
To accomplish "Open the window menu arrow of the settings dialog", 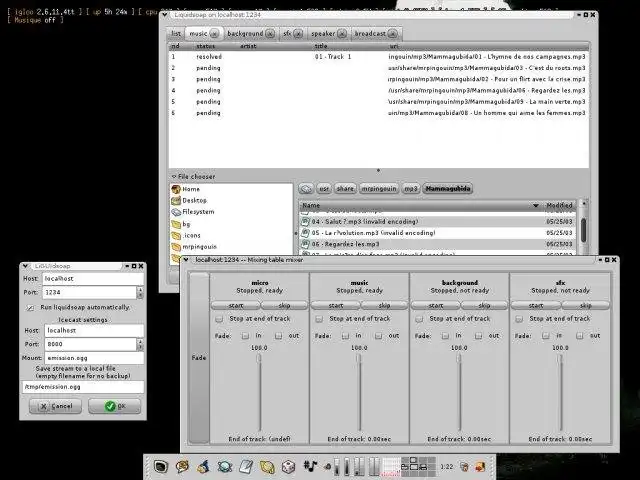I will tap(25, 266).
